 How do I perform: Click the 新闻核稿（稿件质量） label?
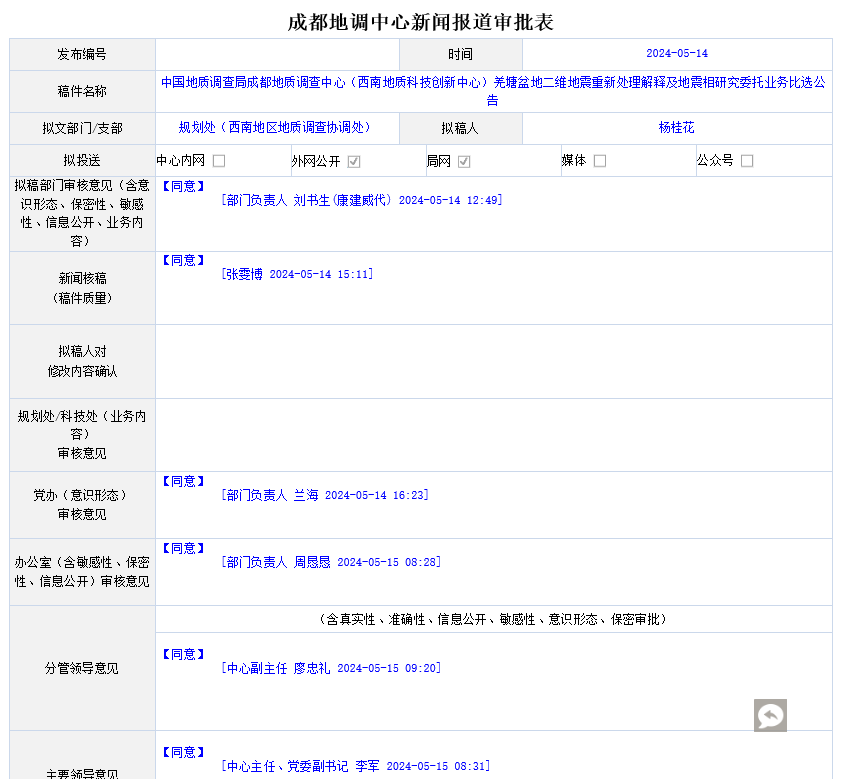pos(82,288)
